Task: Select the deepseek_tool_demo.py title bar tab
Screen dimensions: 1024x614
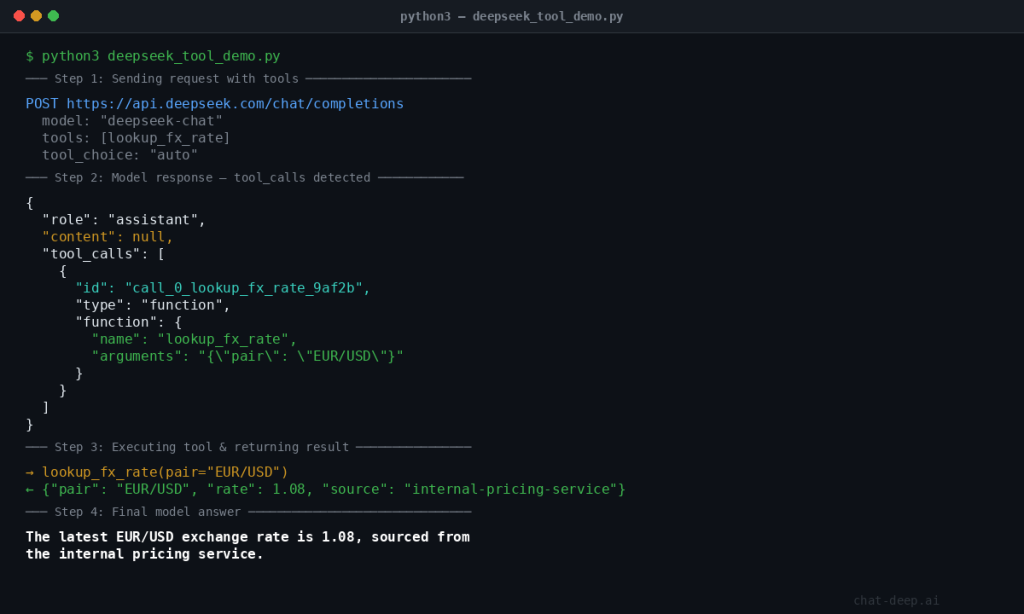Action: 512,16
